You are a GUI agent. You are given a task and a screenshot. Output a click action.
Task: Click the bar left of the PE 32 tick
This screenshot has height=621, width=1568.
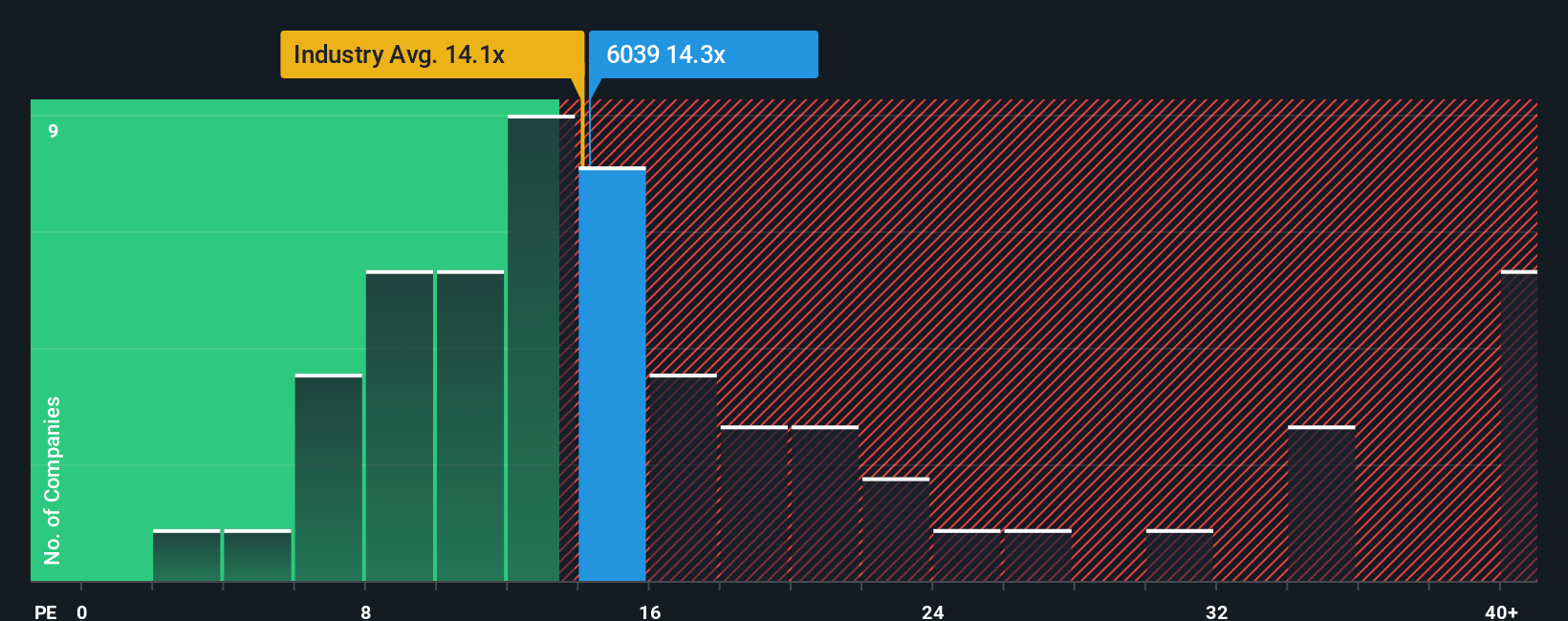(1179, 555)
